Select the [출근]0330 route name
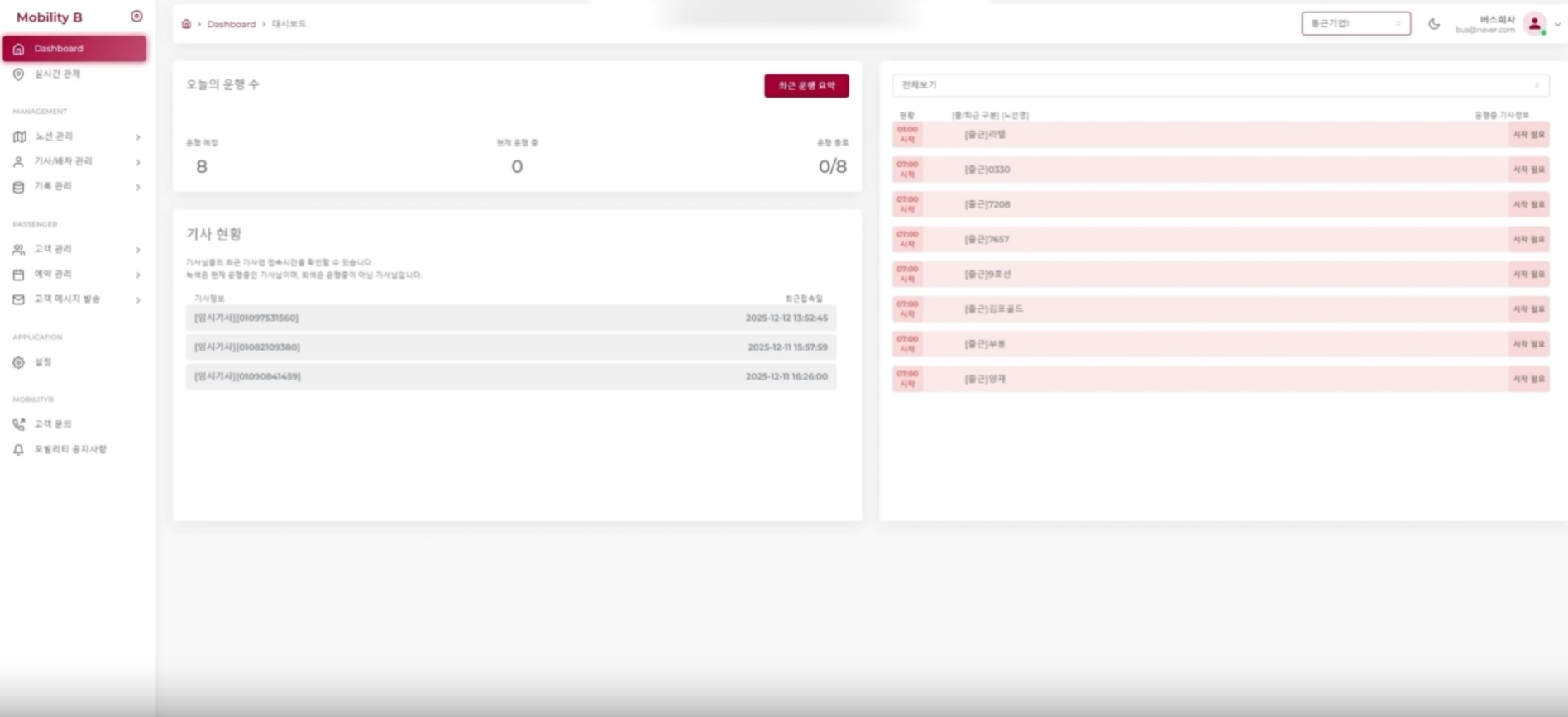The height and width of the screenshot is (717, 1568). pyautogui.click(x=987, y=170)
